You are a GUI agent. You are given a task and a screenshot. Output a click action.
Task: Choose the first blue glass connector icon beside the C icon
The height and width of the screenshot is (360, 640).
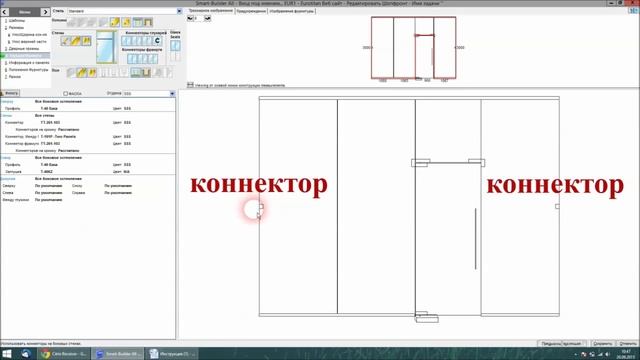(125, 40)
